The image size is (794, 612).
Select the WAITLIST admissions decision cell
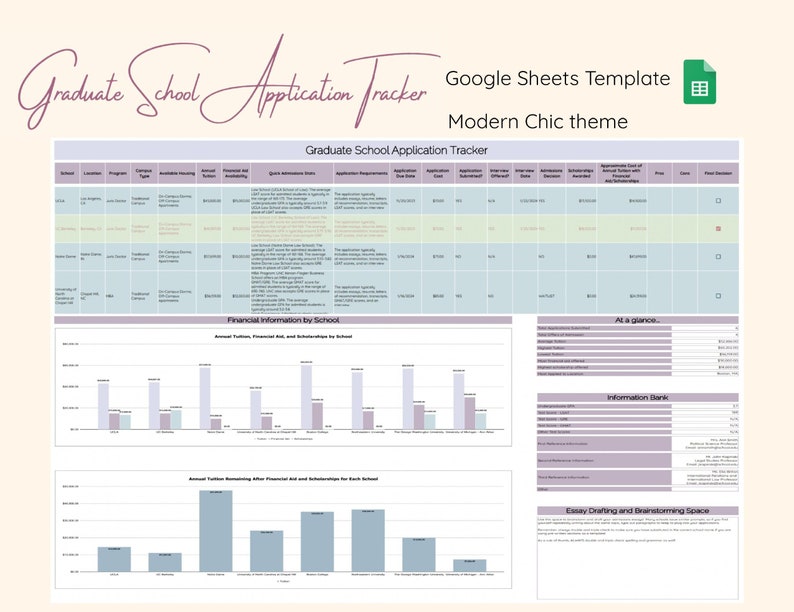[551, 296]
